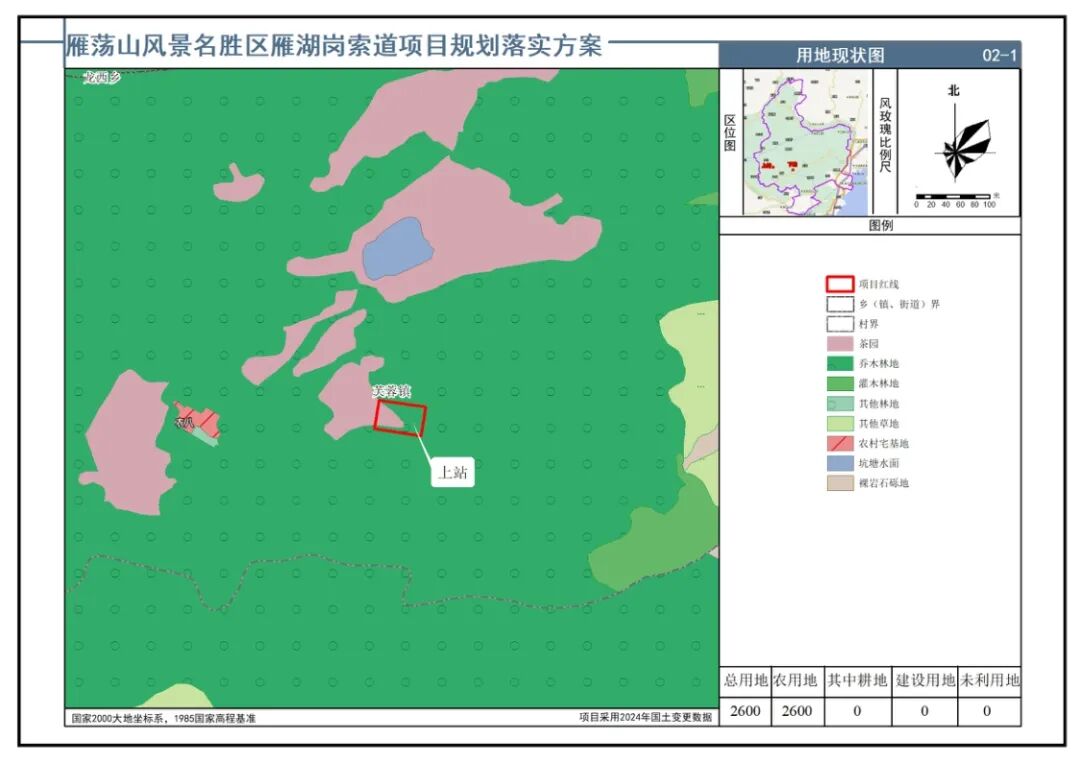
Task: Pick the blue 坑塘水面 legend swatch
Action: 839,463
